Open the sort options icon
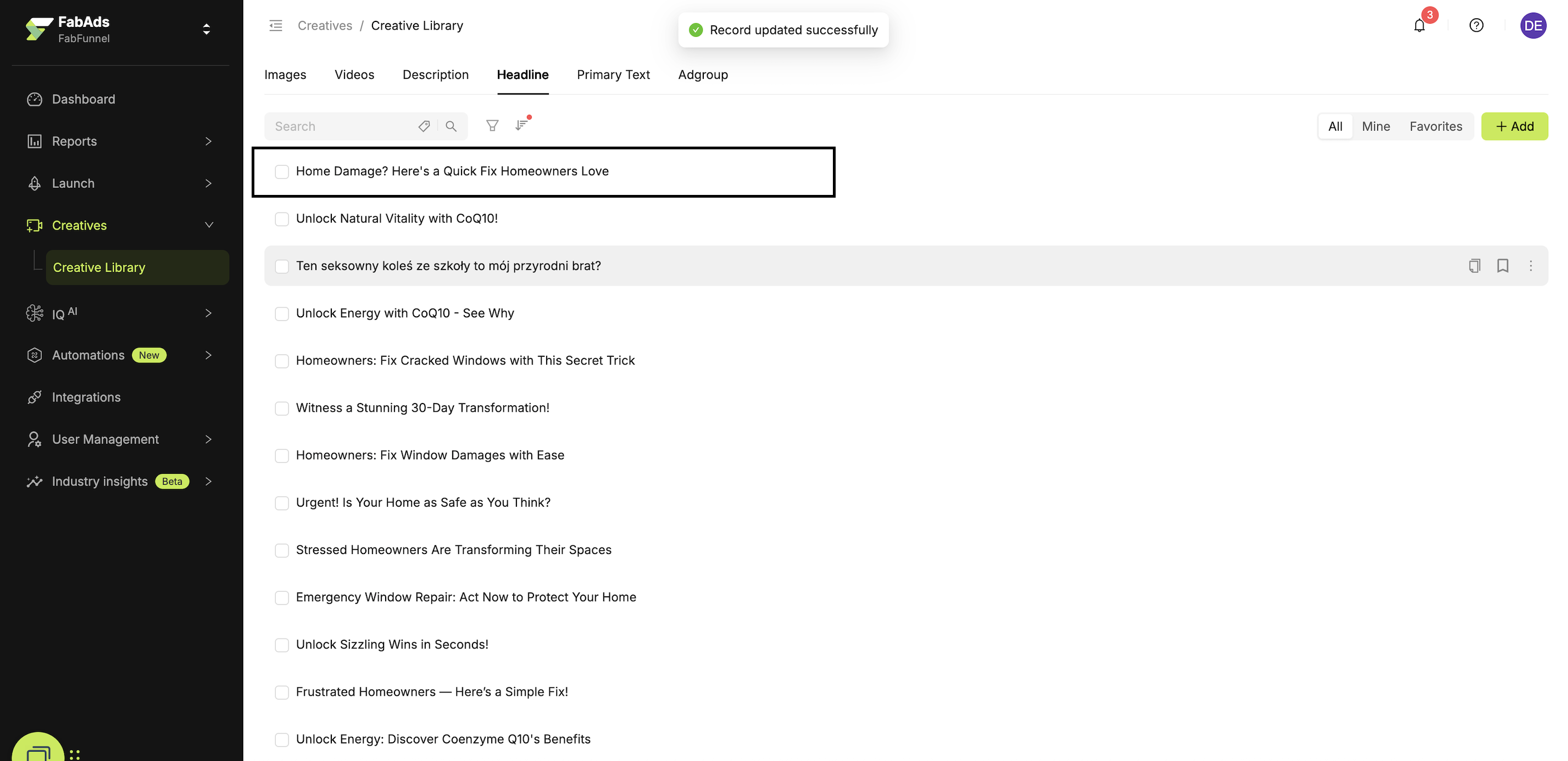Image resolution: width=1568 pixels, height=761 pixels. pyautogui.click(x=521, y=125)
